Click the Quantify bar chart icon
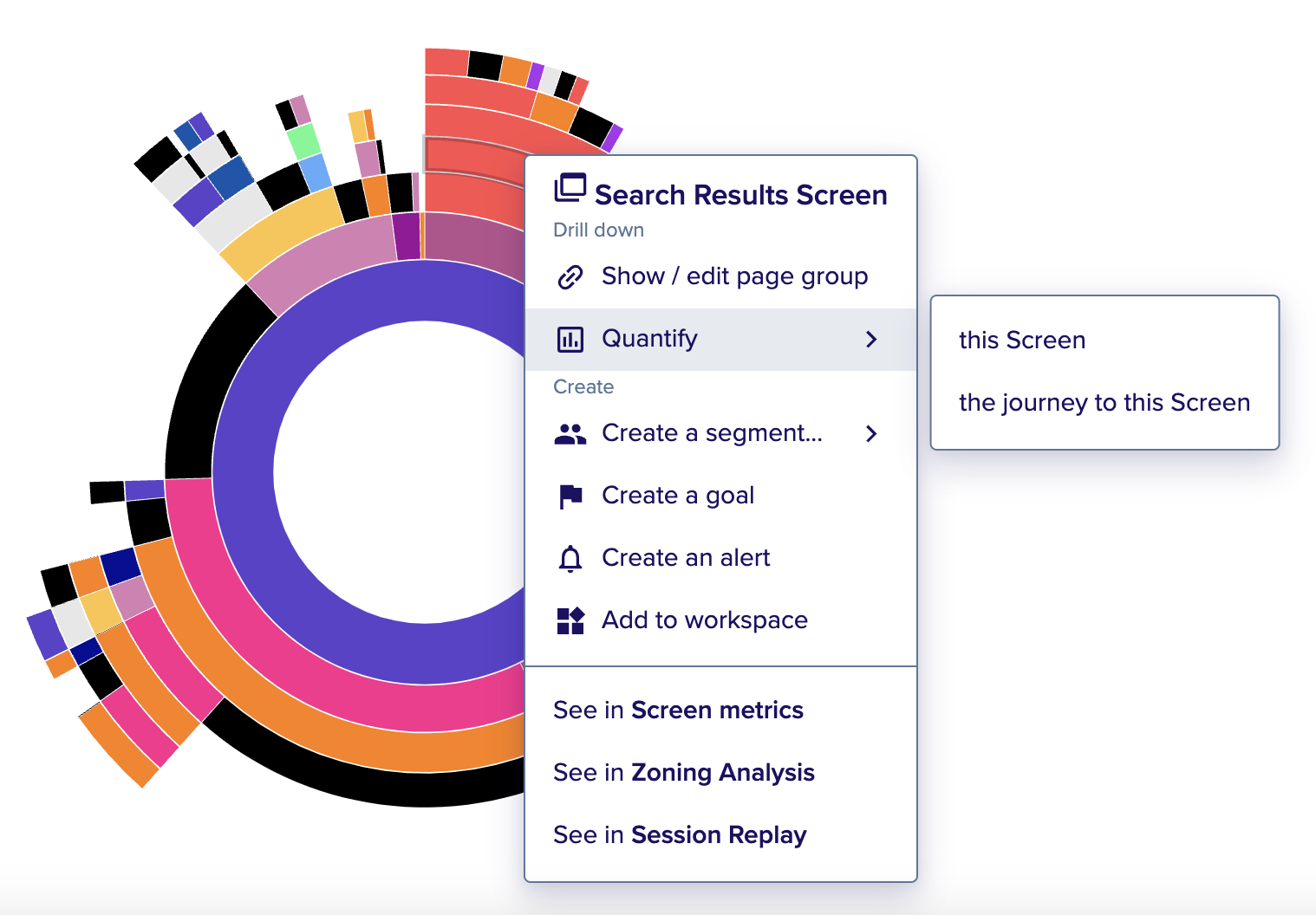The width and height of the screenshot is (1316, 915). (x=570, y=340)
